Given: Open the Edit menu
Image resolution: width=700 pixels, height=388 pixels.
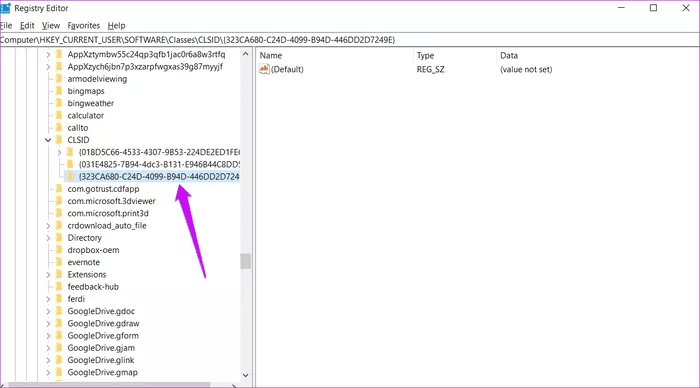Looking at the screenshot, I should [x=27, y=25].
